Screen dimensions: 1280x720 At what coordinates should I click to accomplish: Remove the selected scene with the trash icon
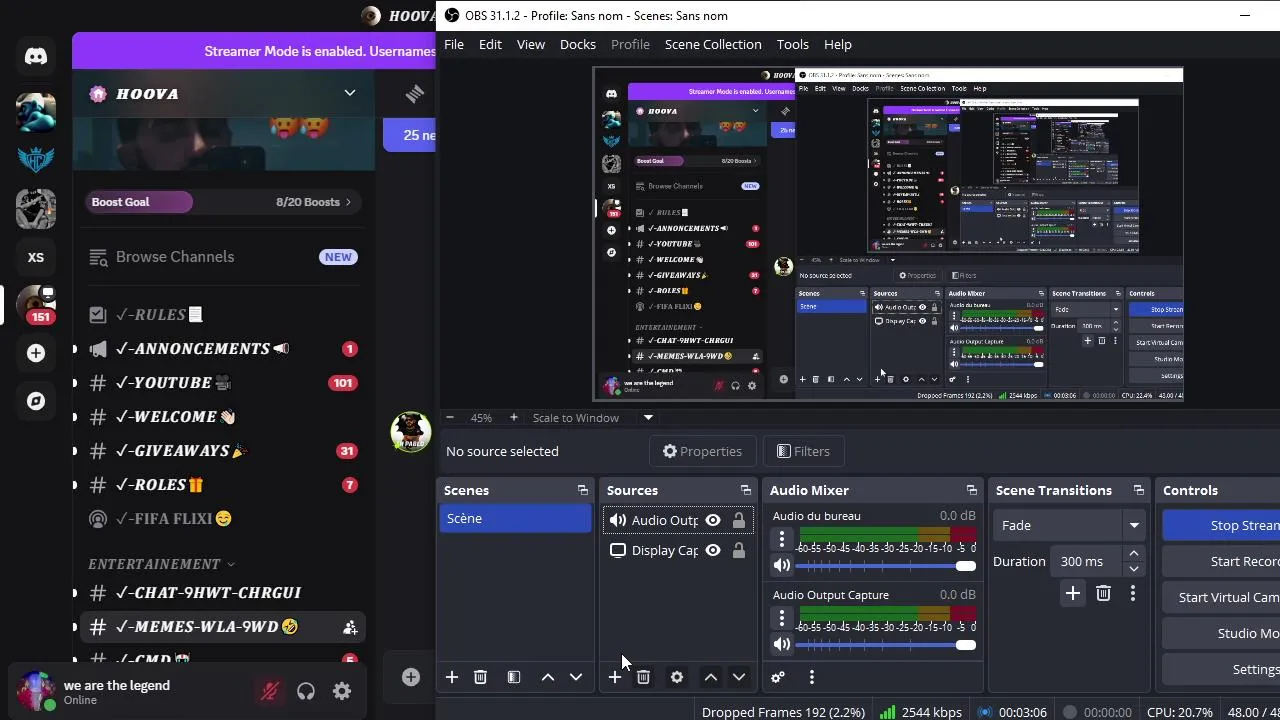pos(480,677)
